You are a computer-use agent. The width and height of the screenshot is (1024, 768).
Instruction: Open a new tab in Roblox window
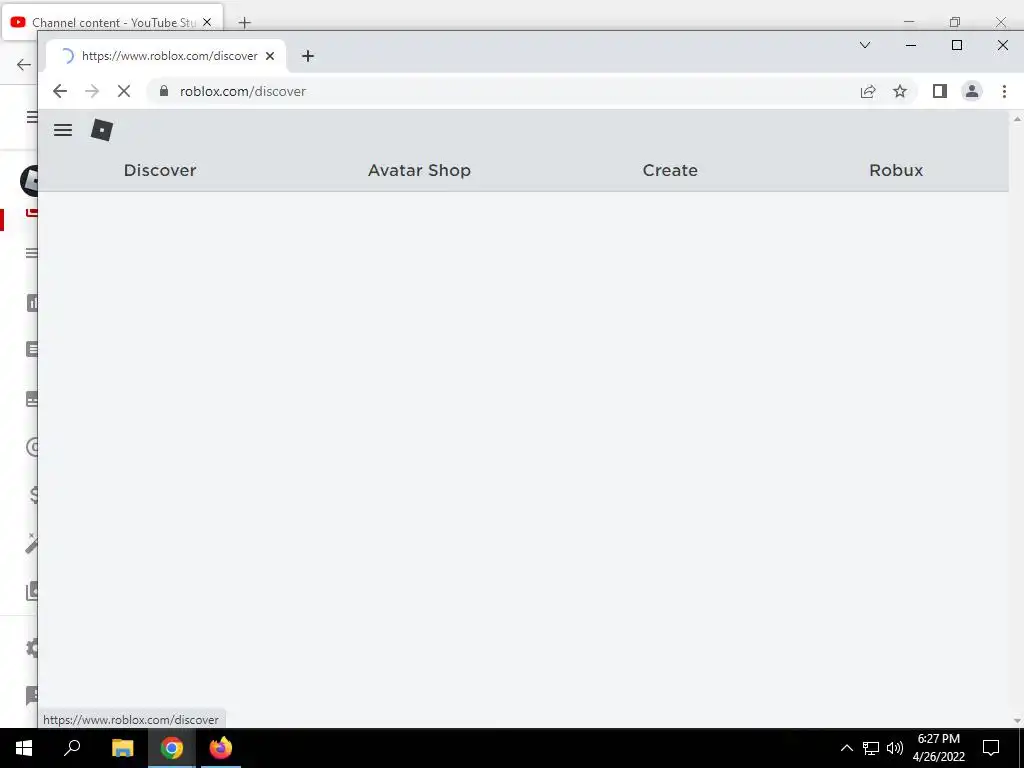coord(308,56)
